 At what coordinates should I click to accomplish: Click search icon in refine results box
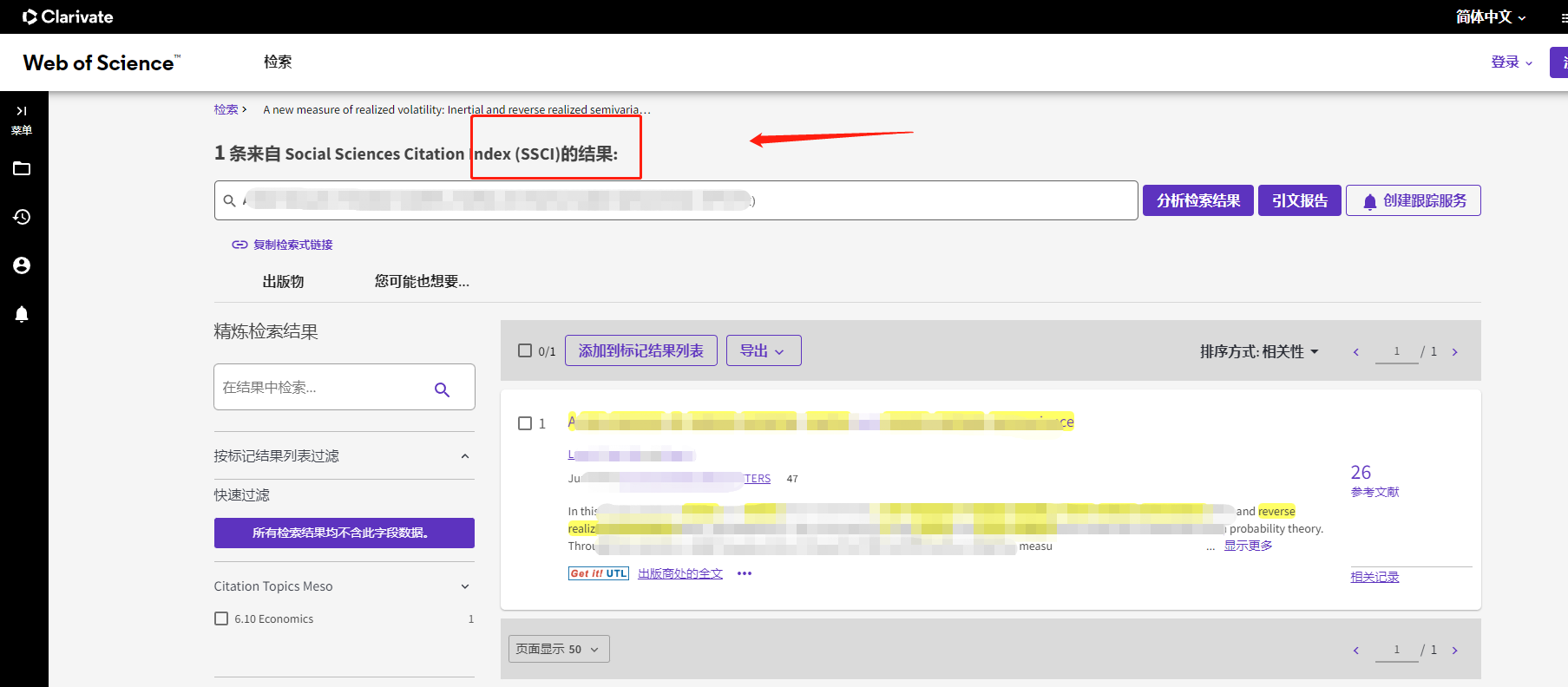pyautogui.click(x=442, y=389)
